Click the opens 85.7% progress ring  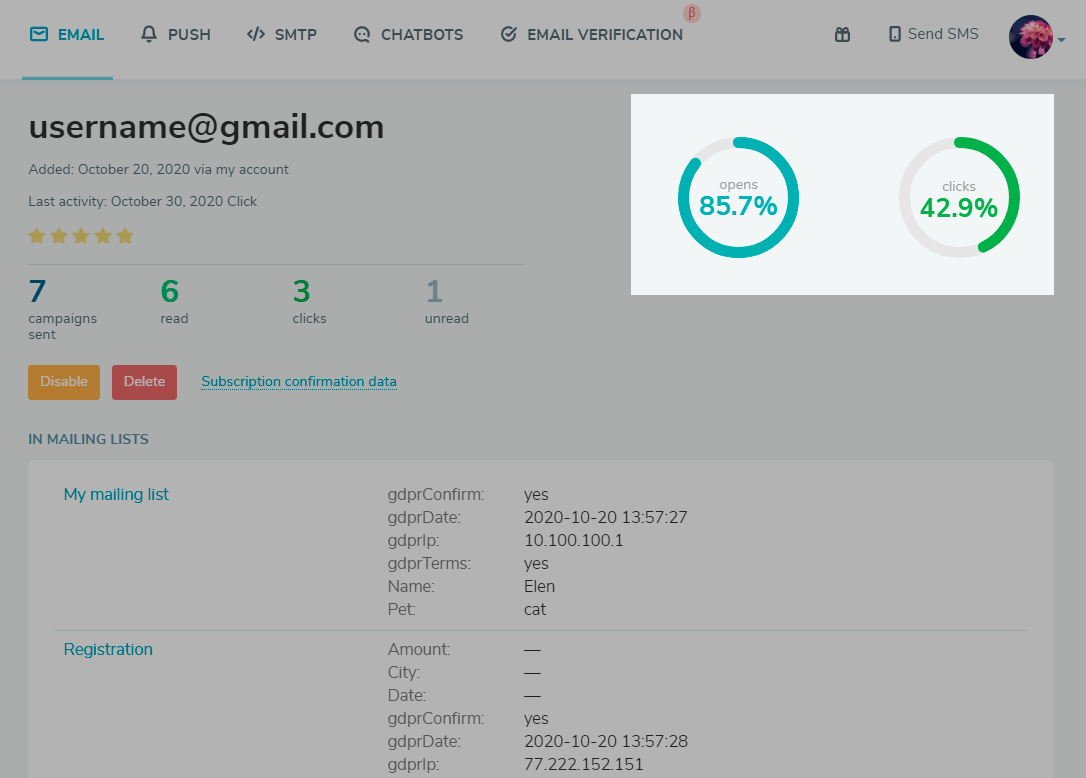pyautogui.click(x=738, y=197)
